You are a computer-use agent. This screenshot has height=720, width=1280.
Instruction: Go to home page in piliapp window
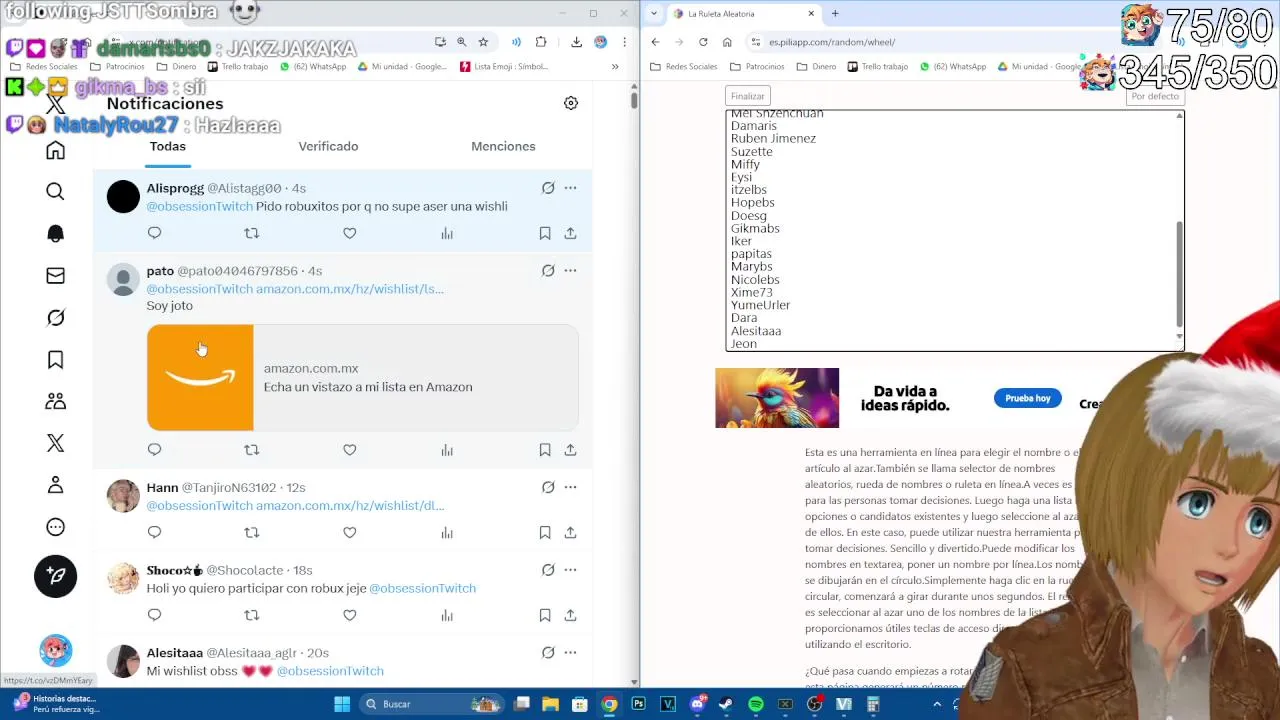(x=727, y=42)
